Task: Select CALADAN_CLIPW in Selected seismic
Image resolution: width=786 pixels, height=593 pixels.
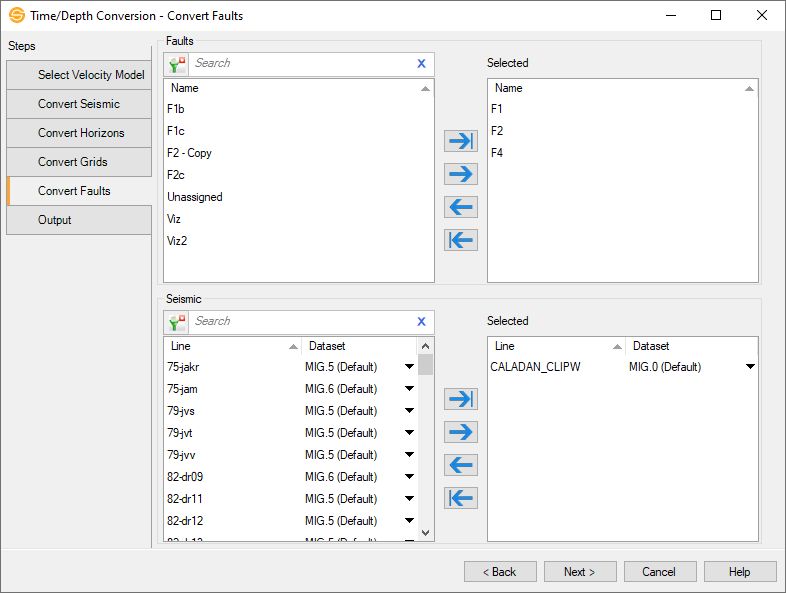Action: point(535,367)
